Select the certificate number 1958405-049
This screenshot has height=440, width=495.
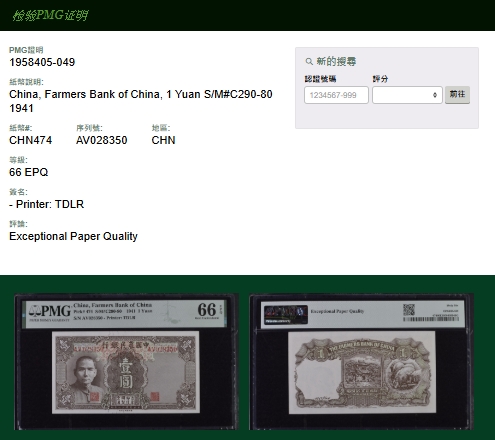42,62
